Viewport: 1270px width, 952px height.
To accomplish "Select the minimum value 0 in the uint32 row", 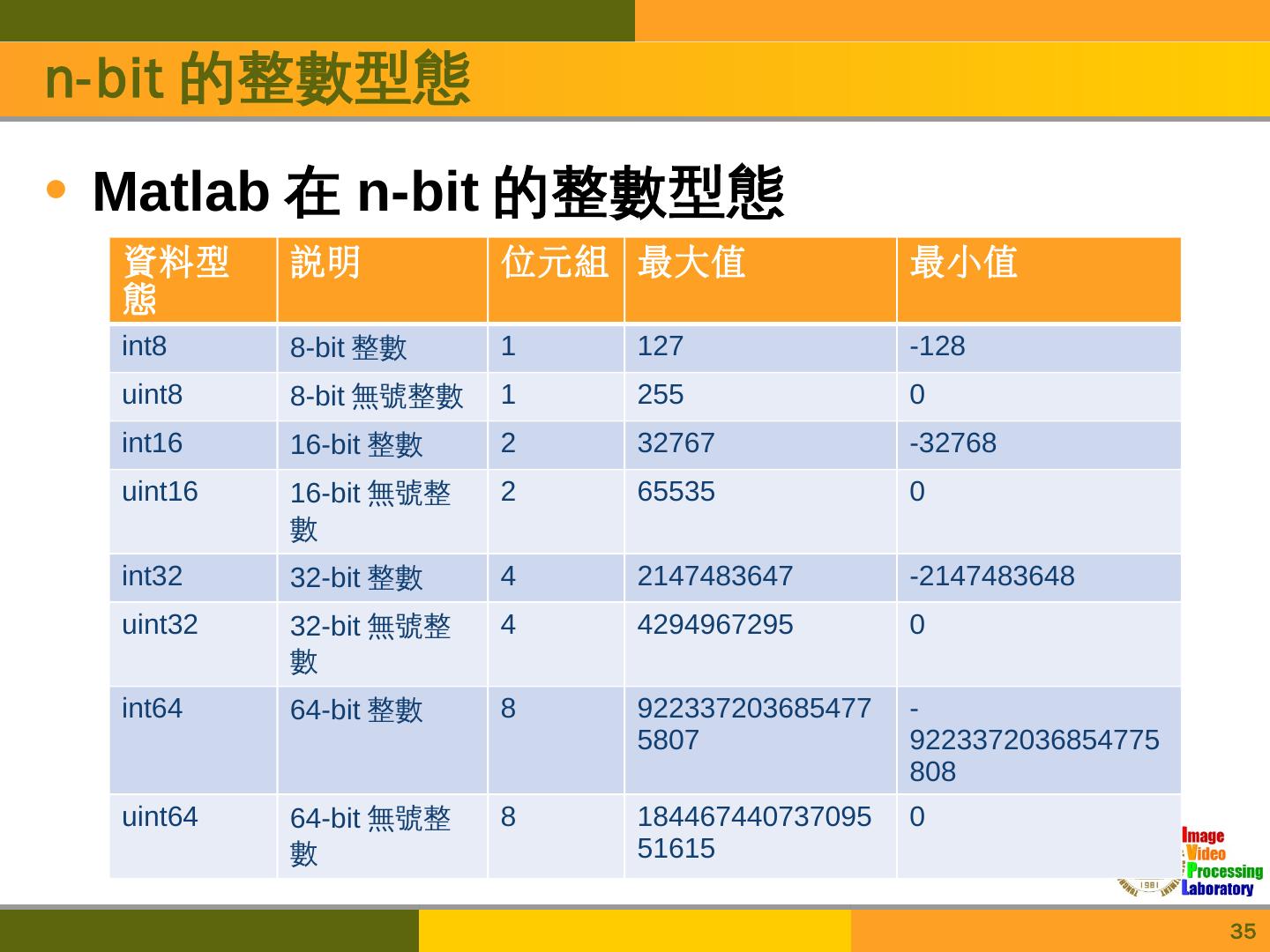I will tap(917, 625).
